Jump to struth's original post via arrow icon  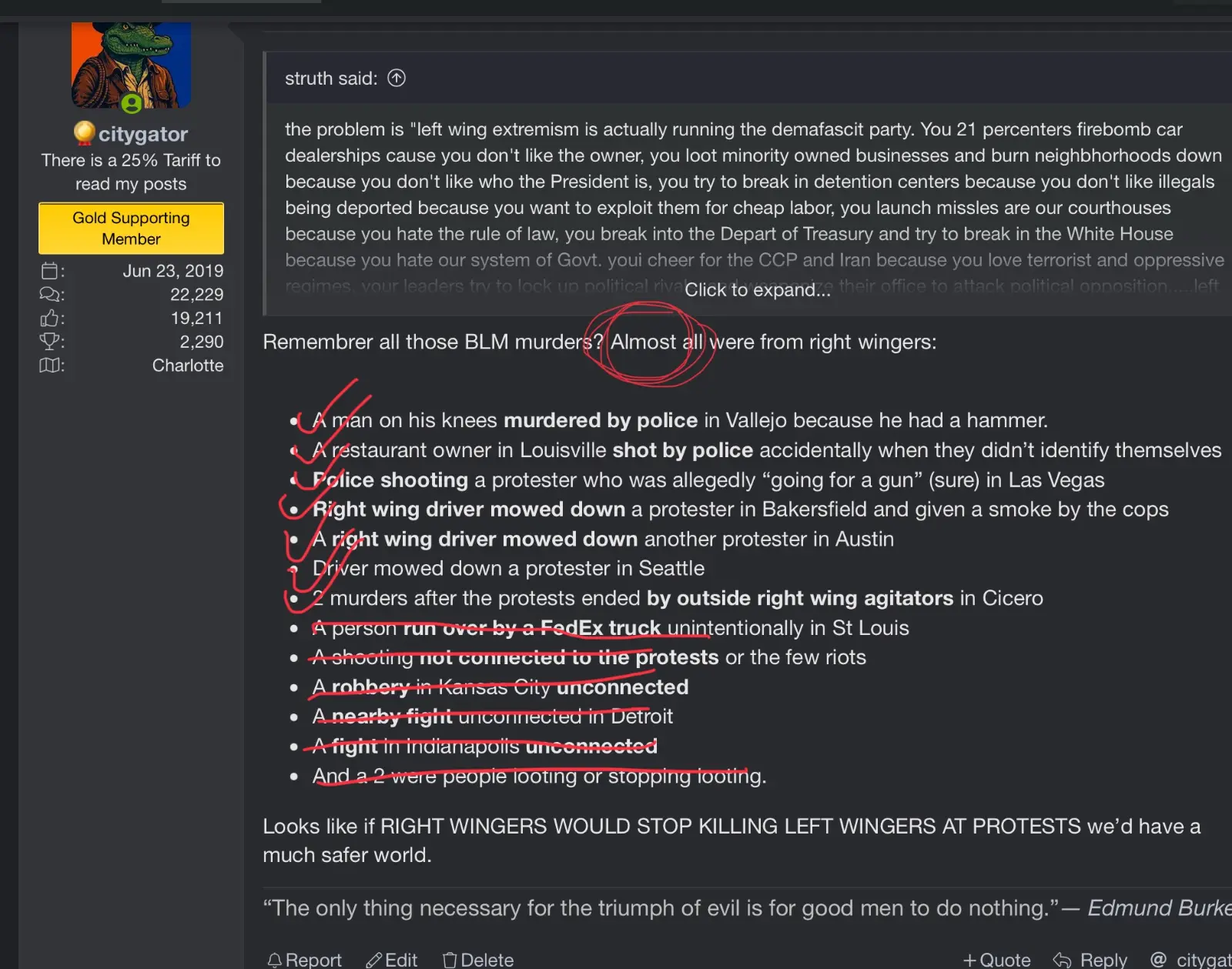click(397, 78)
